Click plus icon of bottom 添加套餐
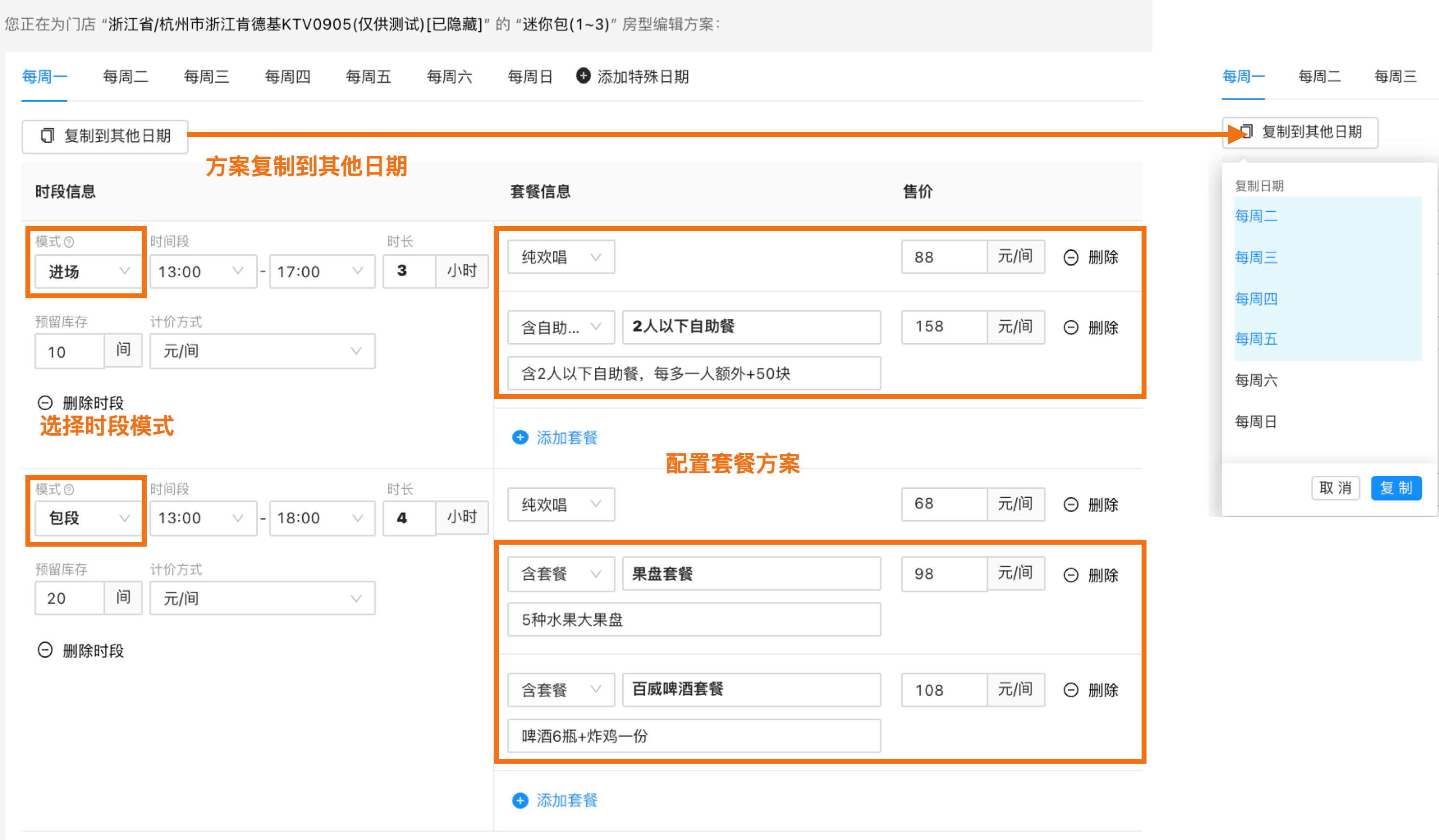 point(520,800)
